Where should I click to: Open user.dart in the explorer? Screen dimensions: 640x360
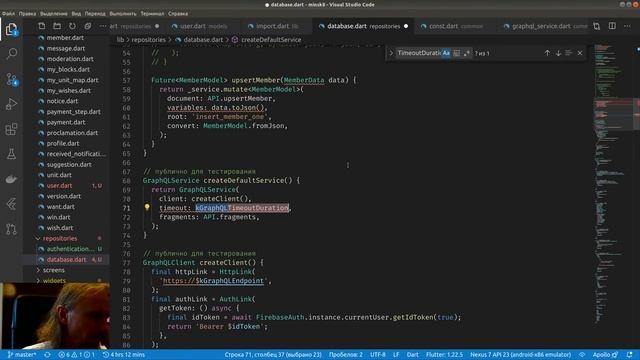(59, 186)
